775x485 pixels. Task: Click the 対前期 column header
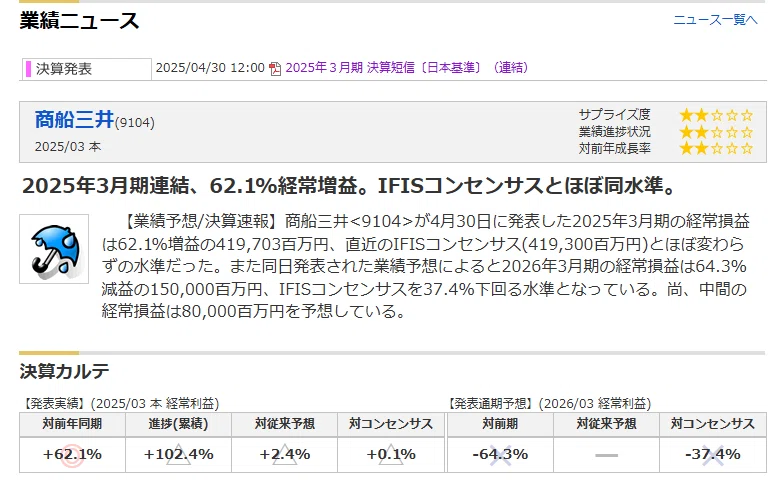coord(500,424)
